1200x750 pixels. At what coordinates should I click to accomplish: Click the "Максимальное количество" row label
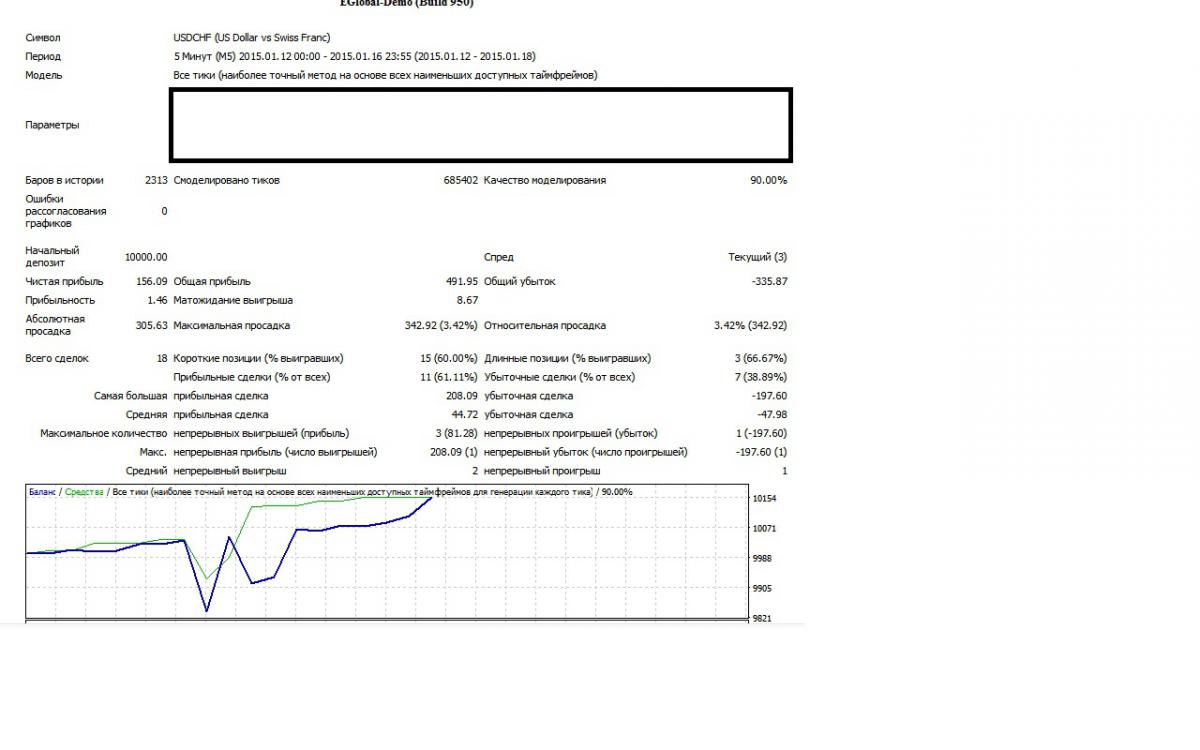[104, 433]
